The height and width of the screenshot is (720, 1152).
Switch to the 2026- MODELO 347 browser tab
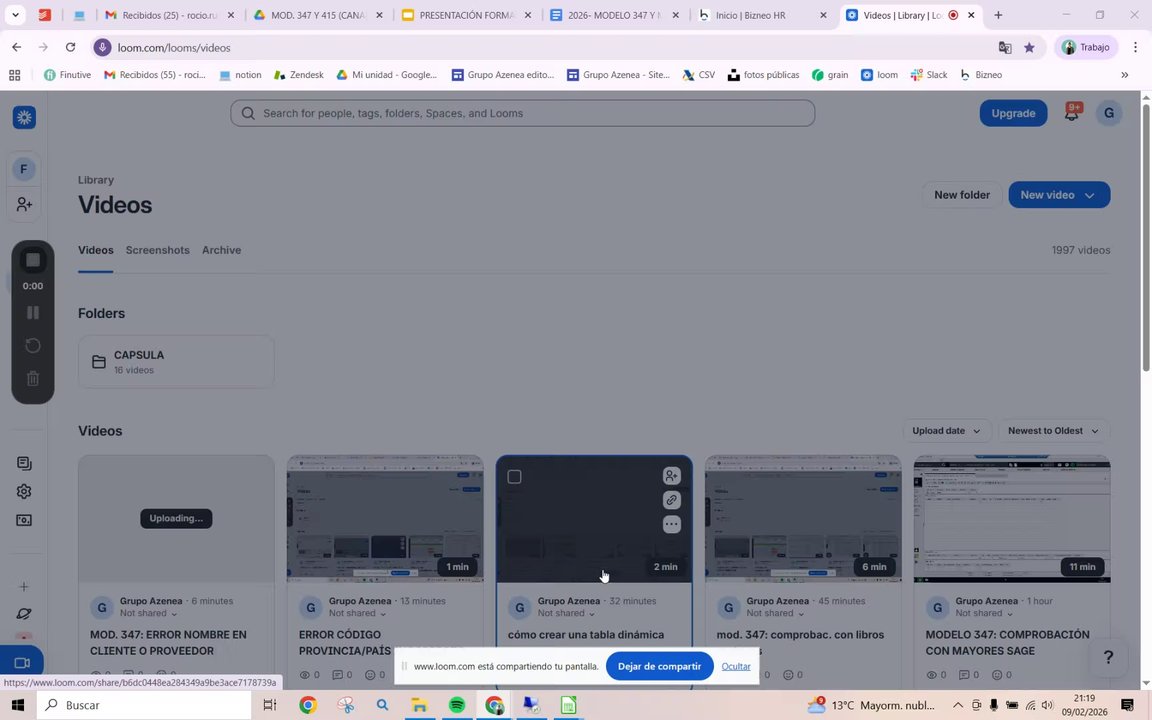click(x=615, y=15)
